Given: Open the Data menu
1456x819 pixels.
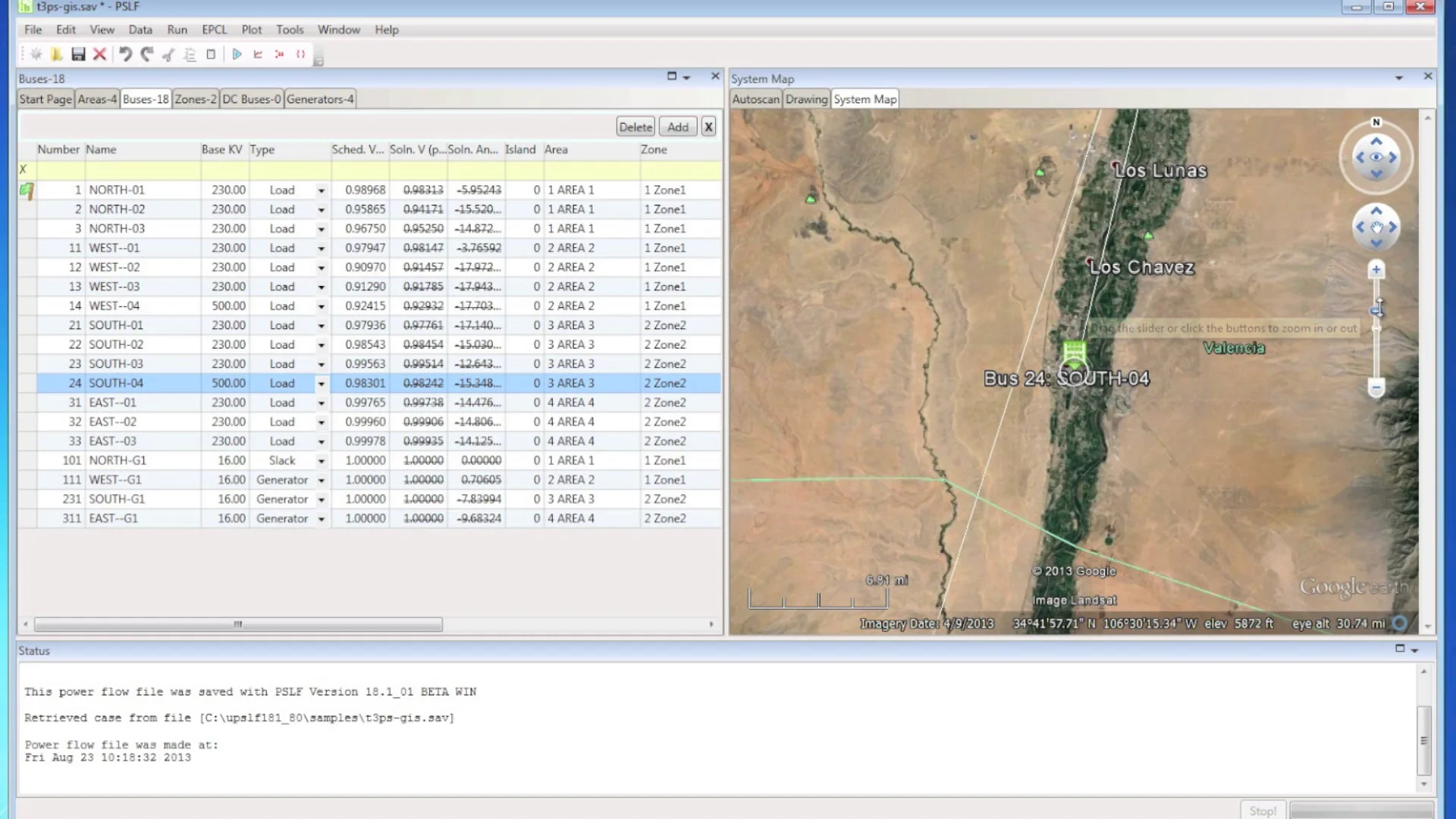Looking at the screenshot, I should tap(140, 30).
